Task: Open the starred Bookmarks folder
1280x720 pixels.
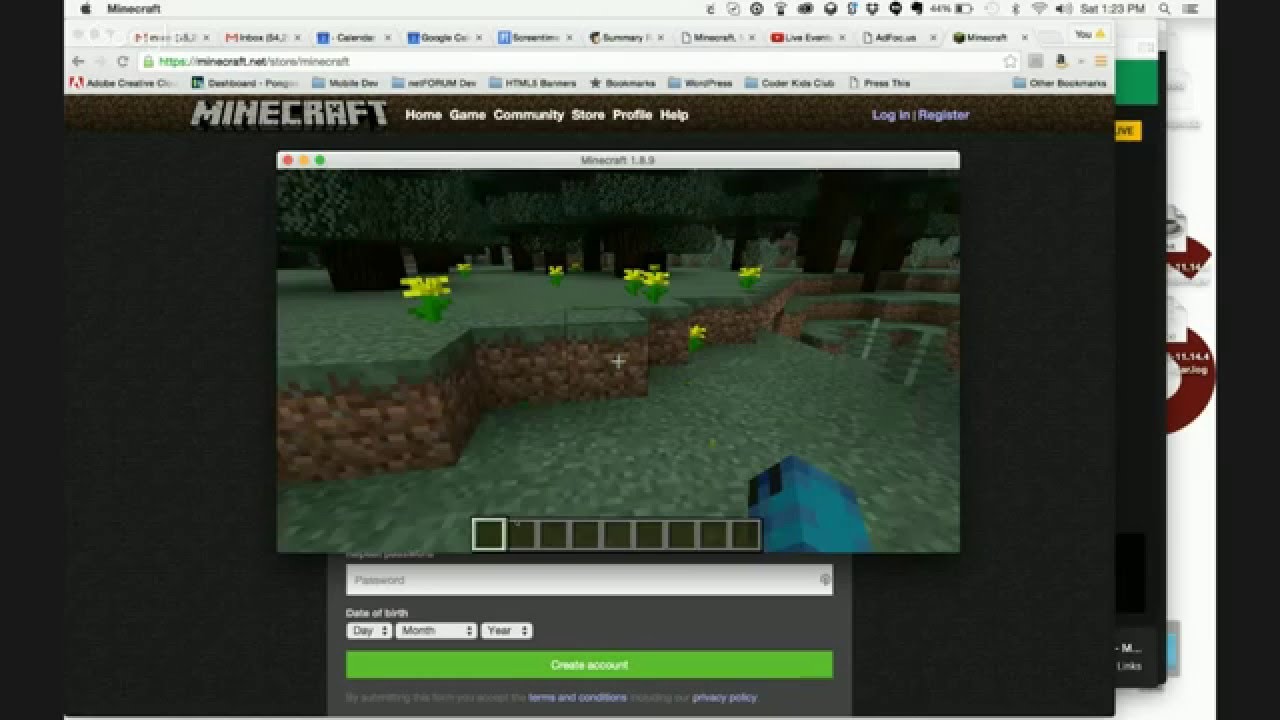Action: point(622,83)
